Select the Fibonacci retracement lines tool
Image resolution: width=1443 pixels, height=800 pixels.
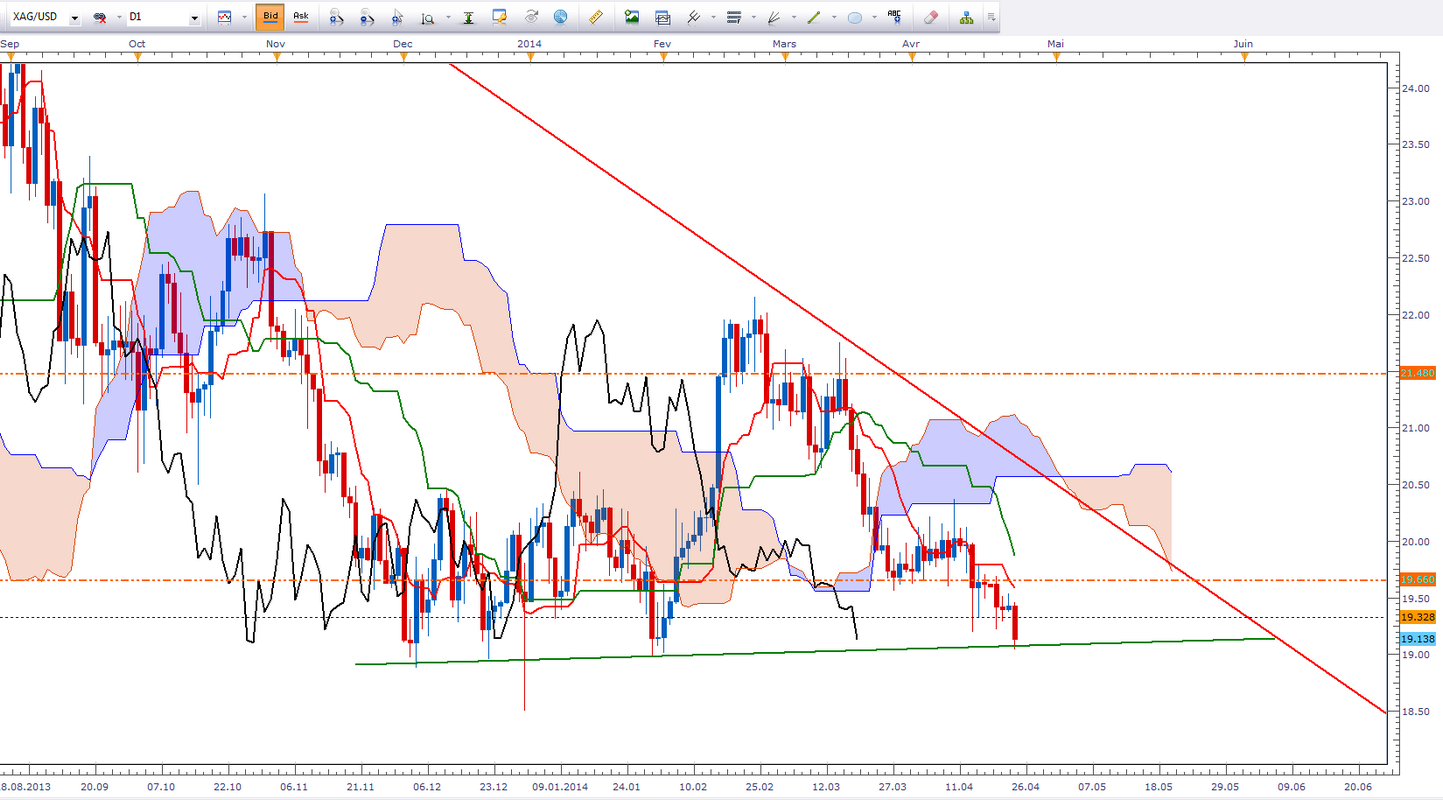pyautogui.click(x=734, y=17)
